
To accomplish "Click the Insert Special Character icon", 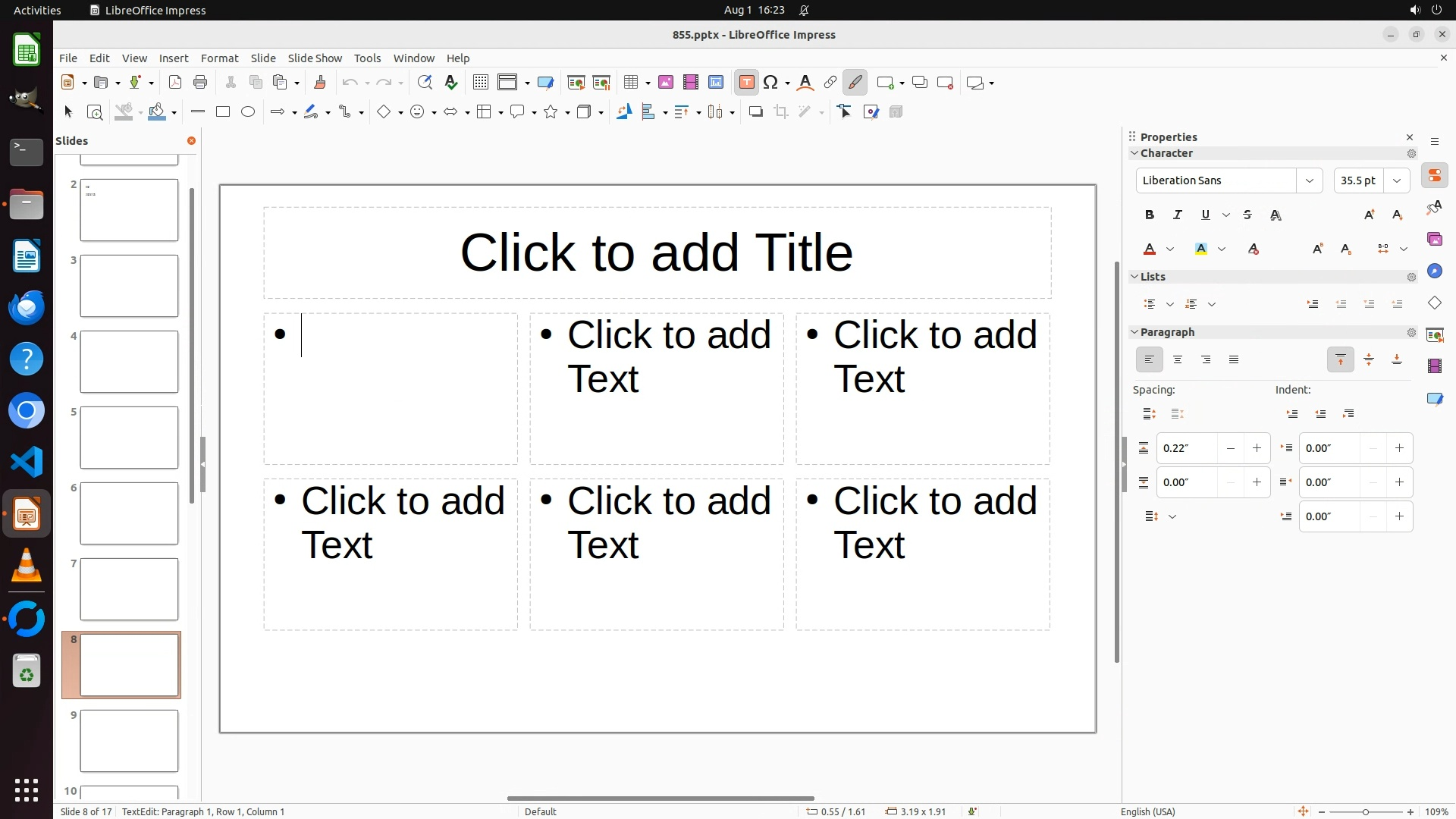I will point(770,83).
